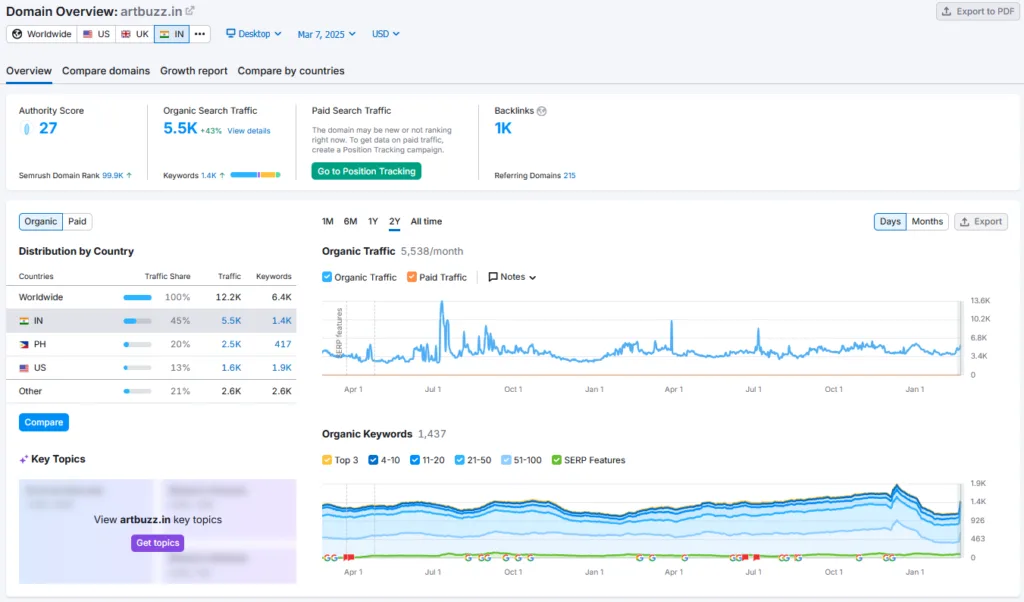The width and height of the screenshot is (1024, 602).
Task: Click the US flag in country table
Action: pos(24,368)
